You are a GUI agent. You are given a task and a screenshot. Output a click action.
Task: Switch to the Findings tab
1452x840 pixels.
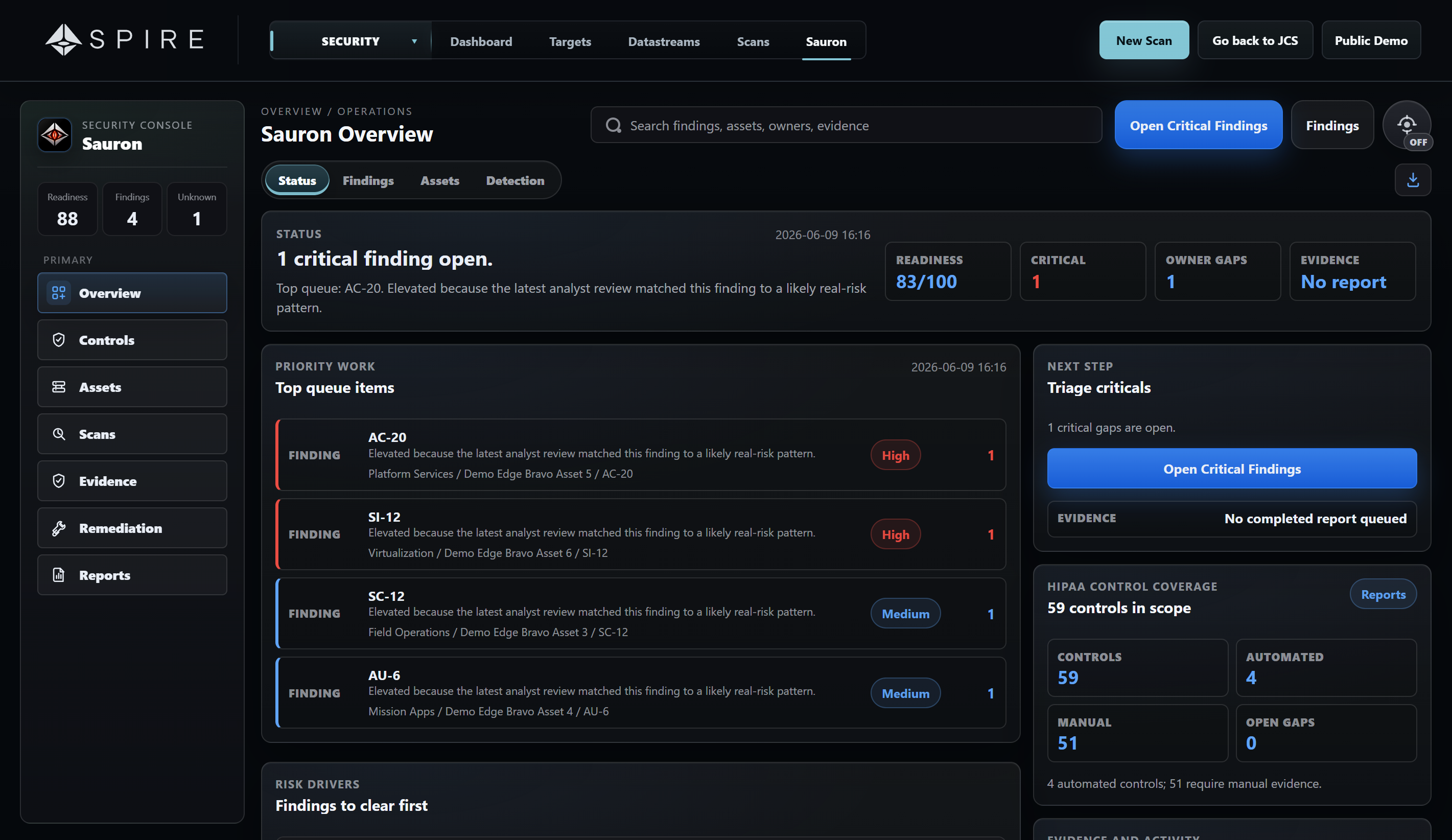368,180
